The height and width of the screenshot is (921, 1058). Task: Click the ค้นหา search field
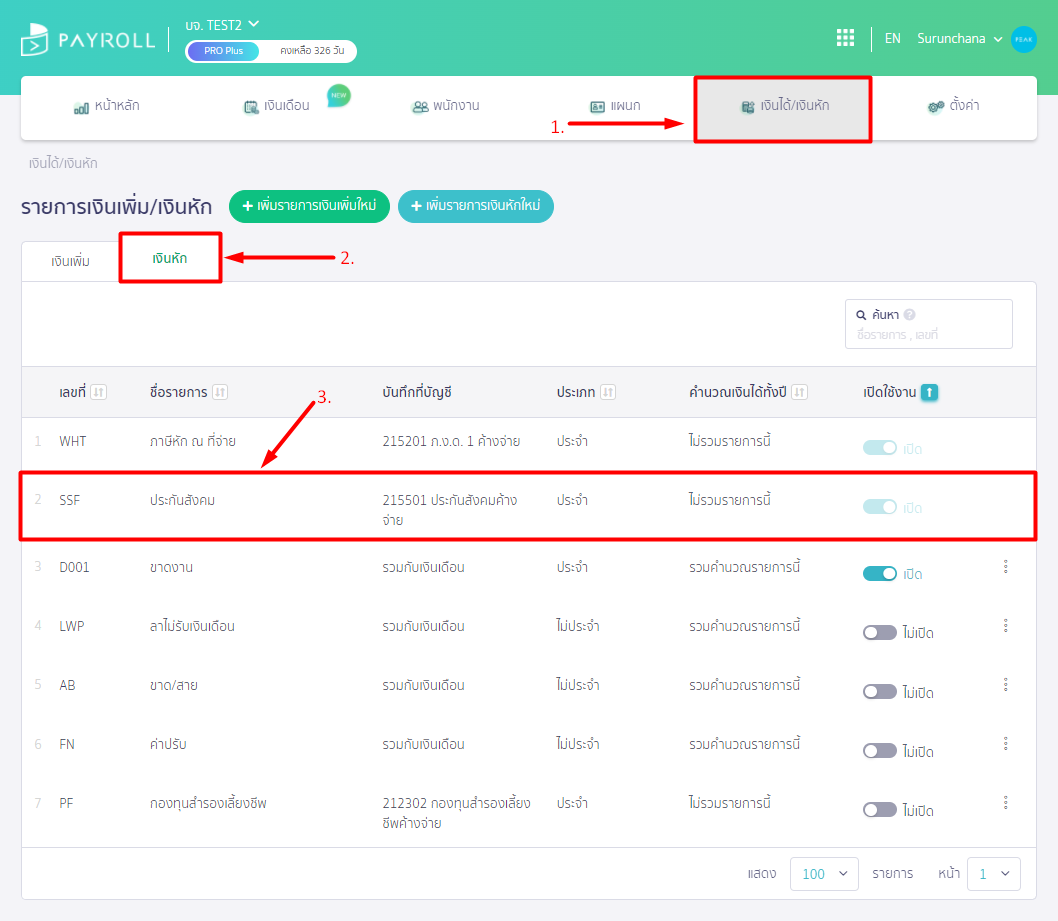pyautogui.click(x=928, y=335)
